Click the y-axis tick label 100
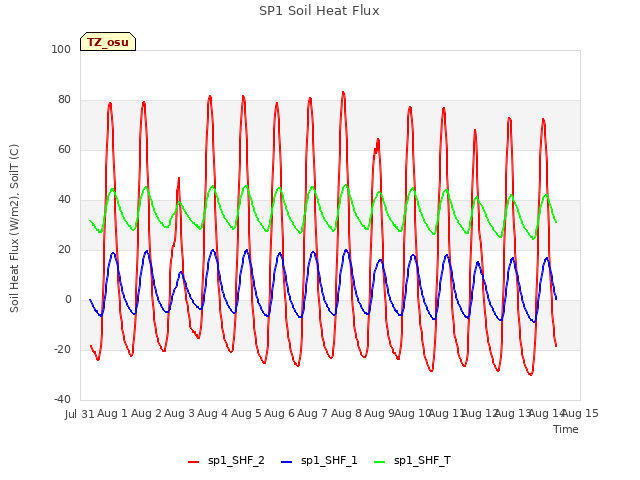Image resolution: width=640 pixels, height=480 pixels. pyautogui.click(x=61, y=49)
